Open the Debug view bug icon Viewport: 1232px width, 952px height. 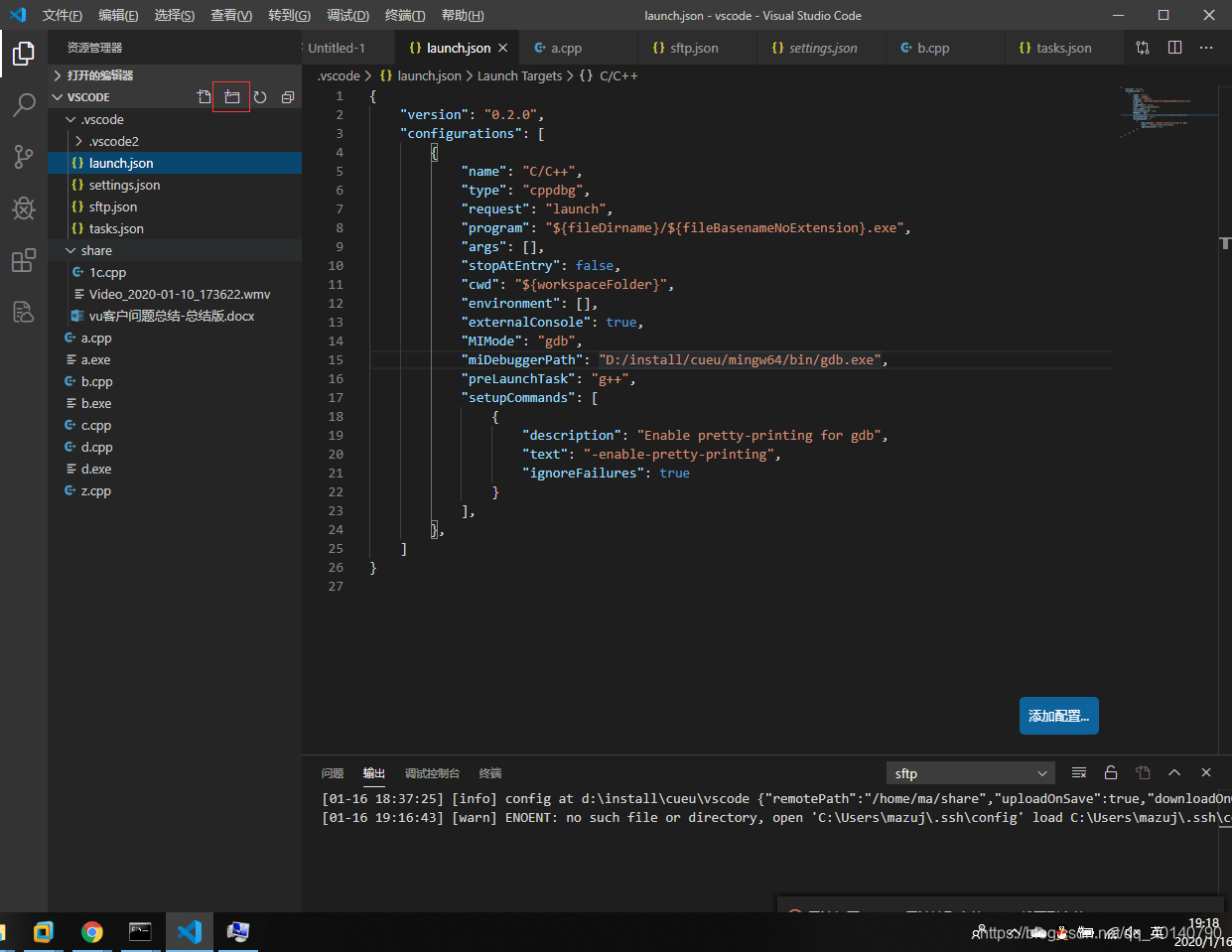coord(24,207)
